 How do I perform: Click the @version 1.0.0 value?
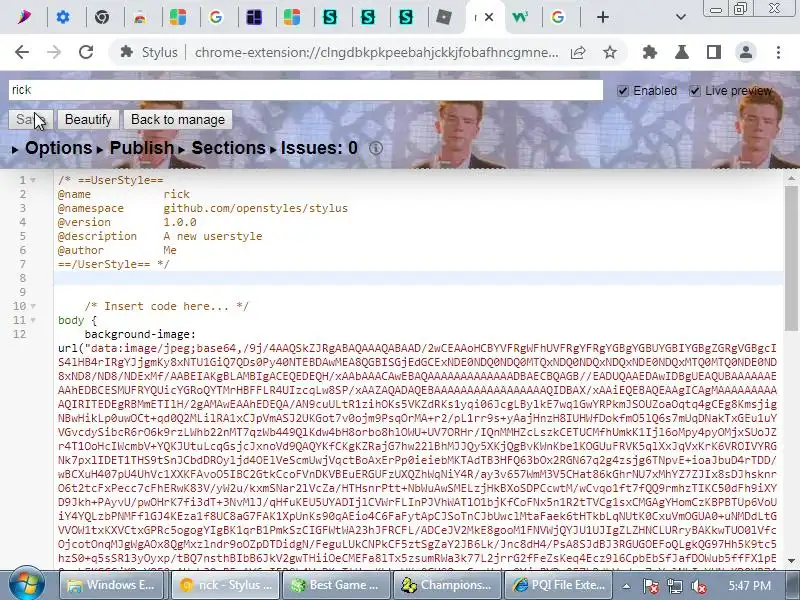click(x=180, y=222)
